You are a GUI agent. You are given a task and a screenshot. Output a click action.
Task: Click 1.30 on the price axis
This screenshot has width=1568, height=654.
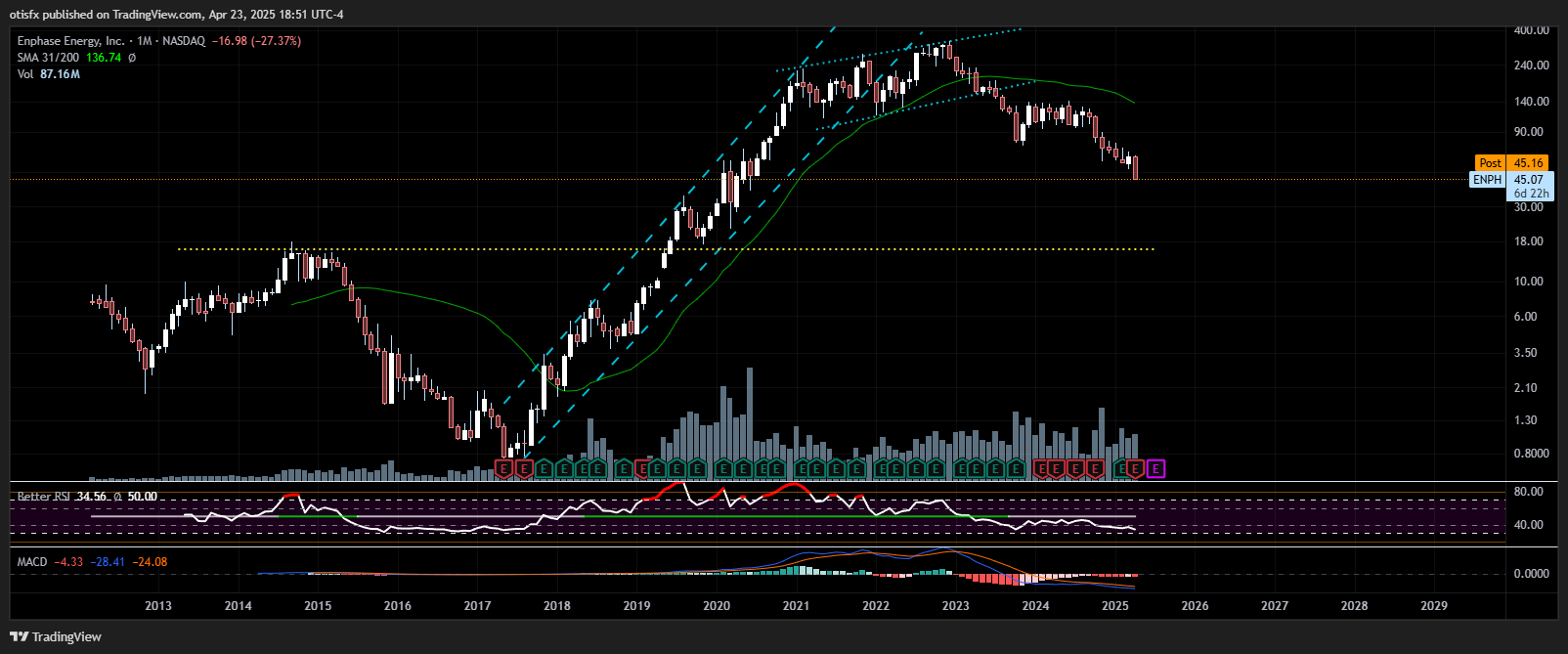pyautogui.click(x=1525, y=420)
